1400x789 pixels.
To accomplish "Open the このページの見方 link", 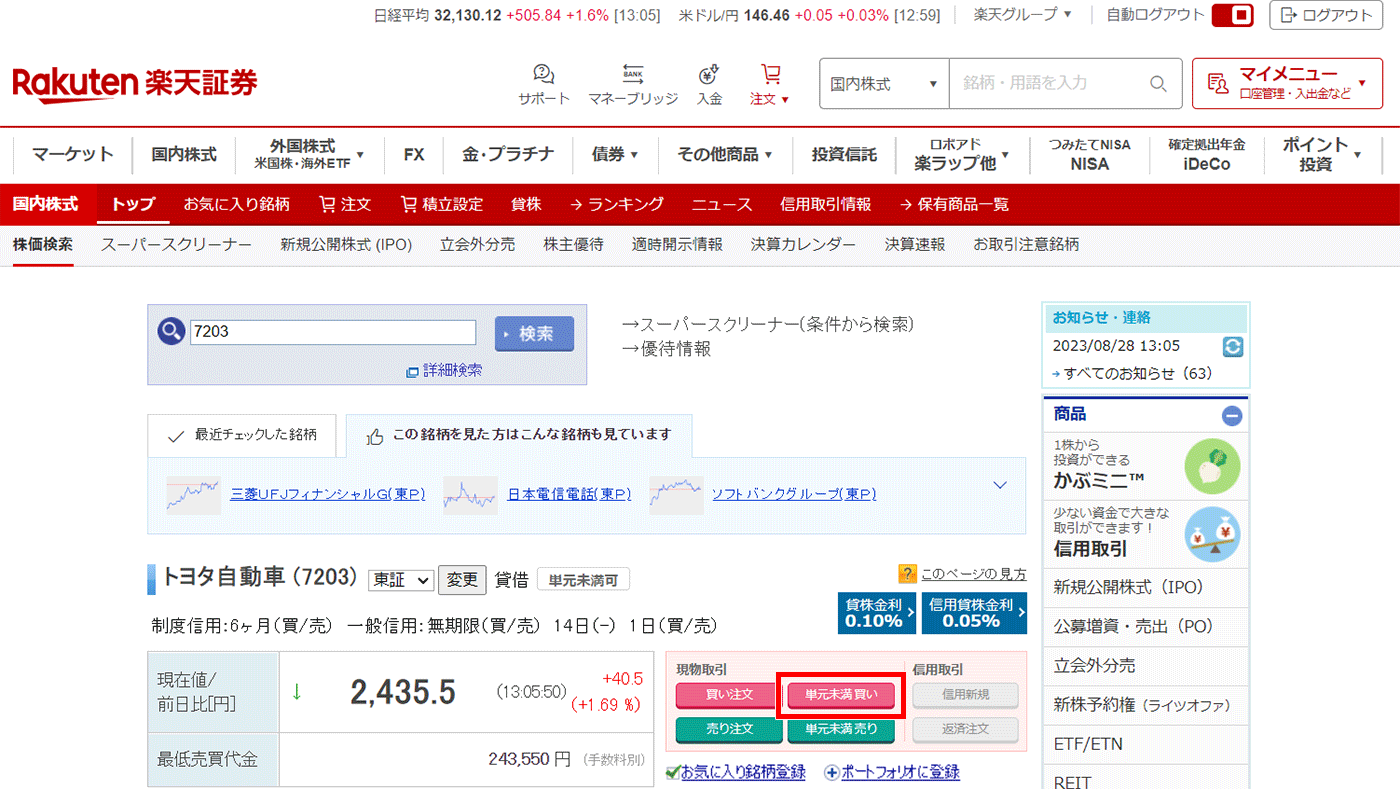I will coord(973,574).
